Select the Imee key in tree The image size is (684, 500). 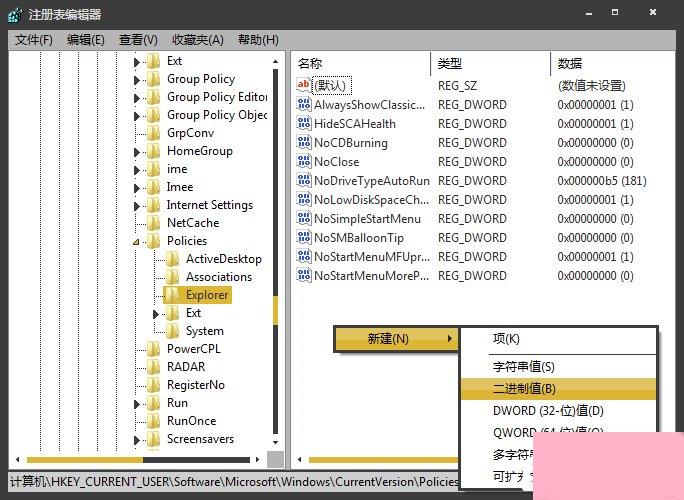[x=180, y=187]
